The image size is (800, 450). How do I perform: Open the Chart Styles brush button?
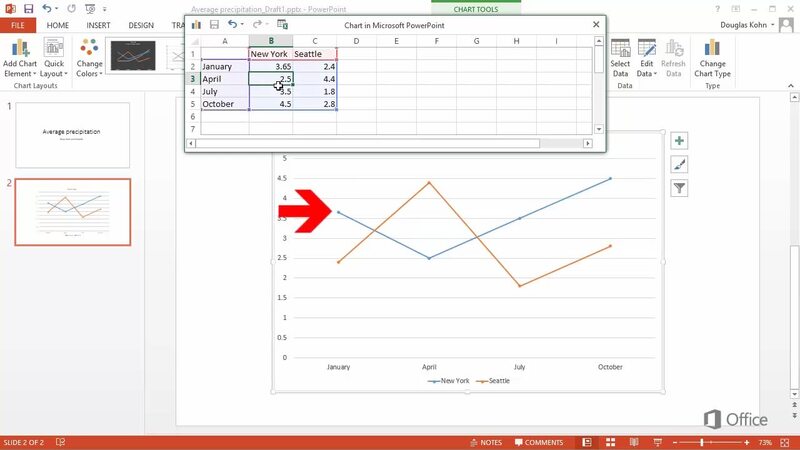click(x=679, y=164)
